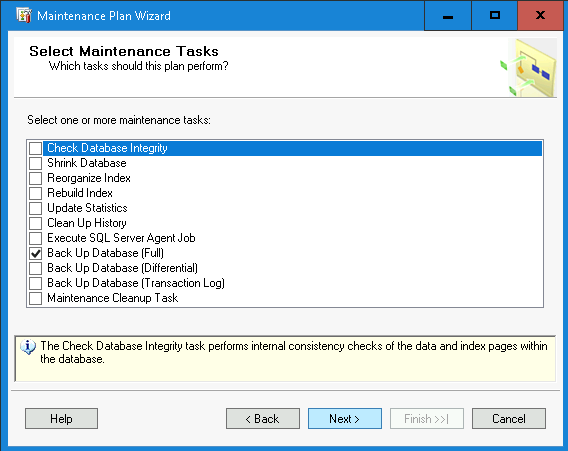Viewport: 568px width, 451px height.
Task: Enable the Maintenance Cleanup Task checkbox
Action: click(36, 298)
